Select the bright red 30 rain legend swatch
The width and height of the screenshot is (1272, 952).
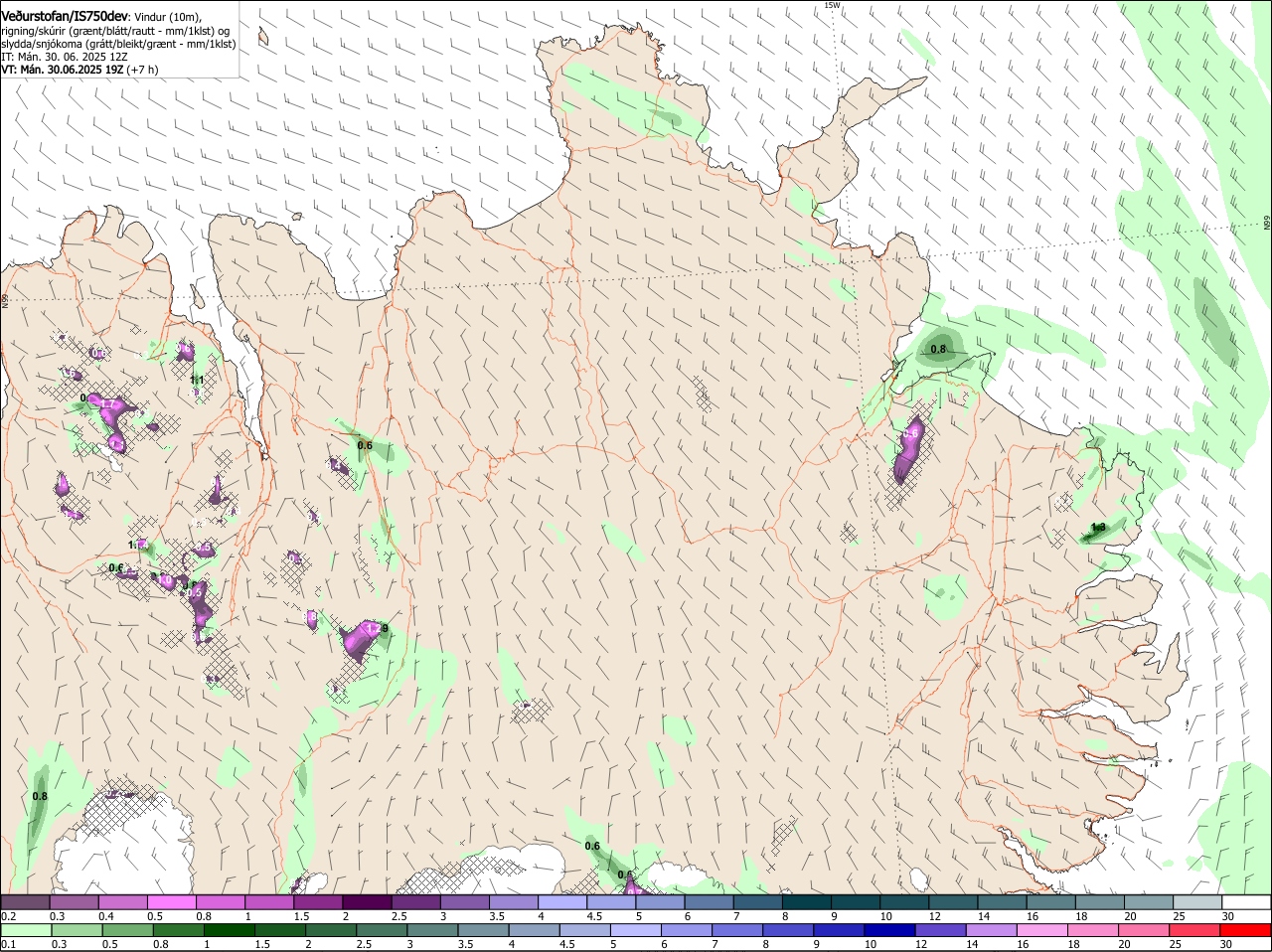pyautogui.click(x=1245, y=930)
